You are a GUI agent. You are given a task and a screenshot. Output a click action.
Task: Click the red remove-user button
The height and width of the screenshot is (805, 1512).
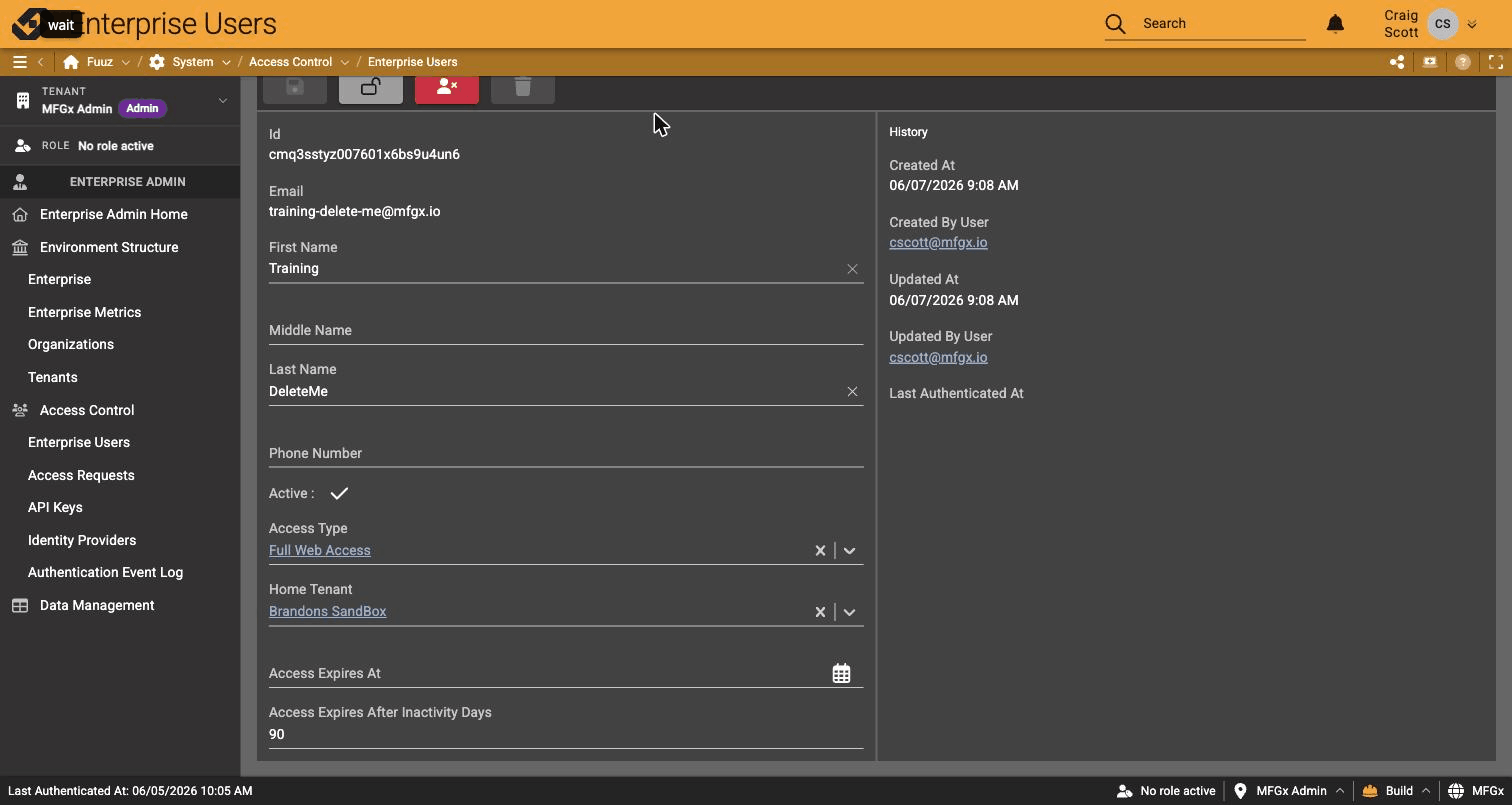pos(447,87)
